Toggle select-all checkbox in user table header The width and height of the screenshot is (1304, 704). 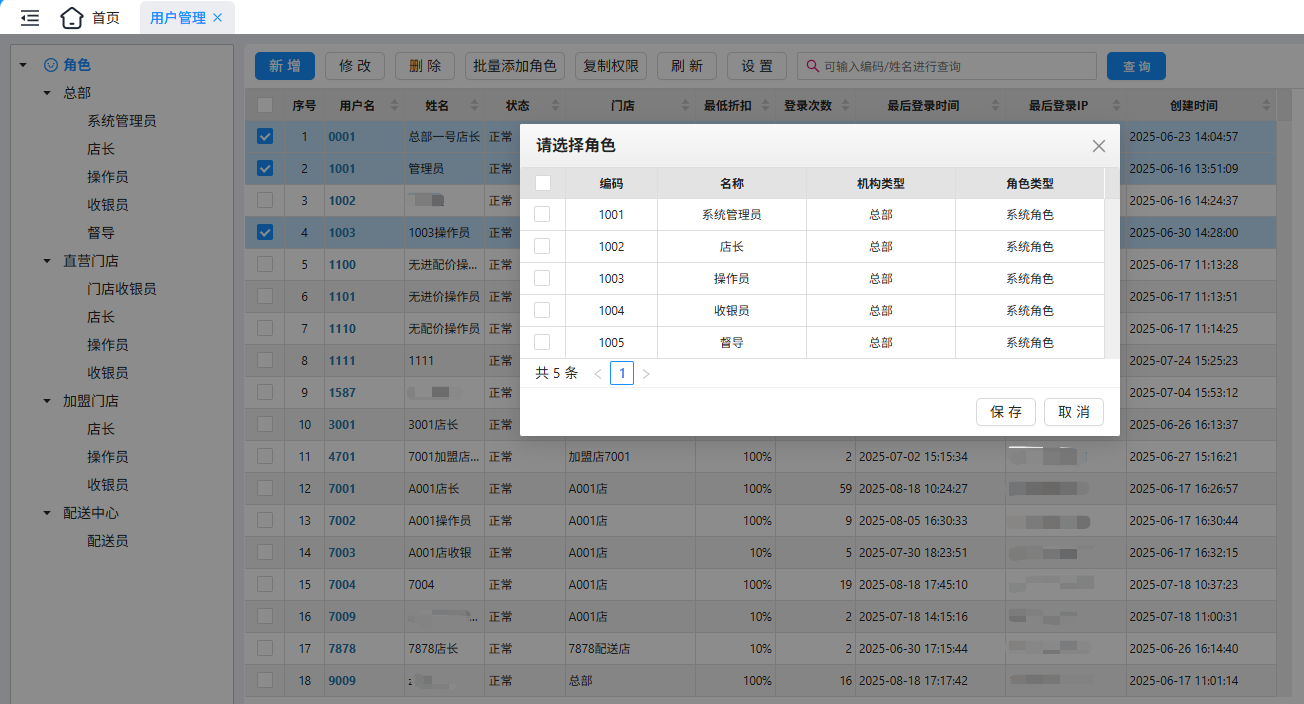(x=265, y=105)
